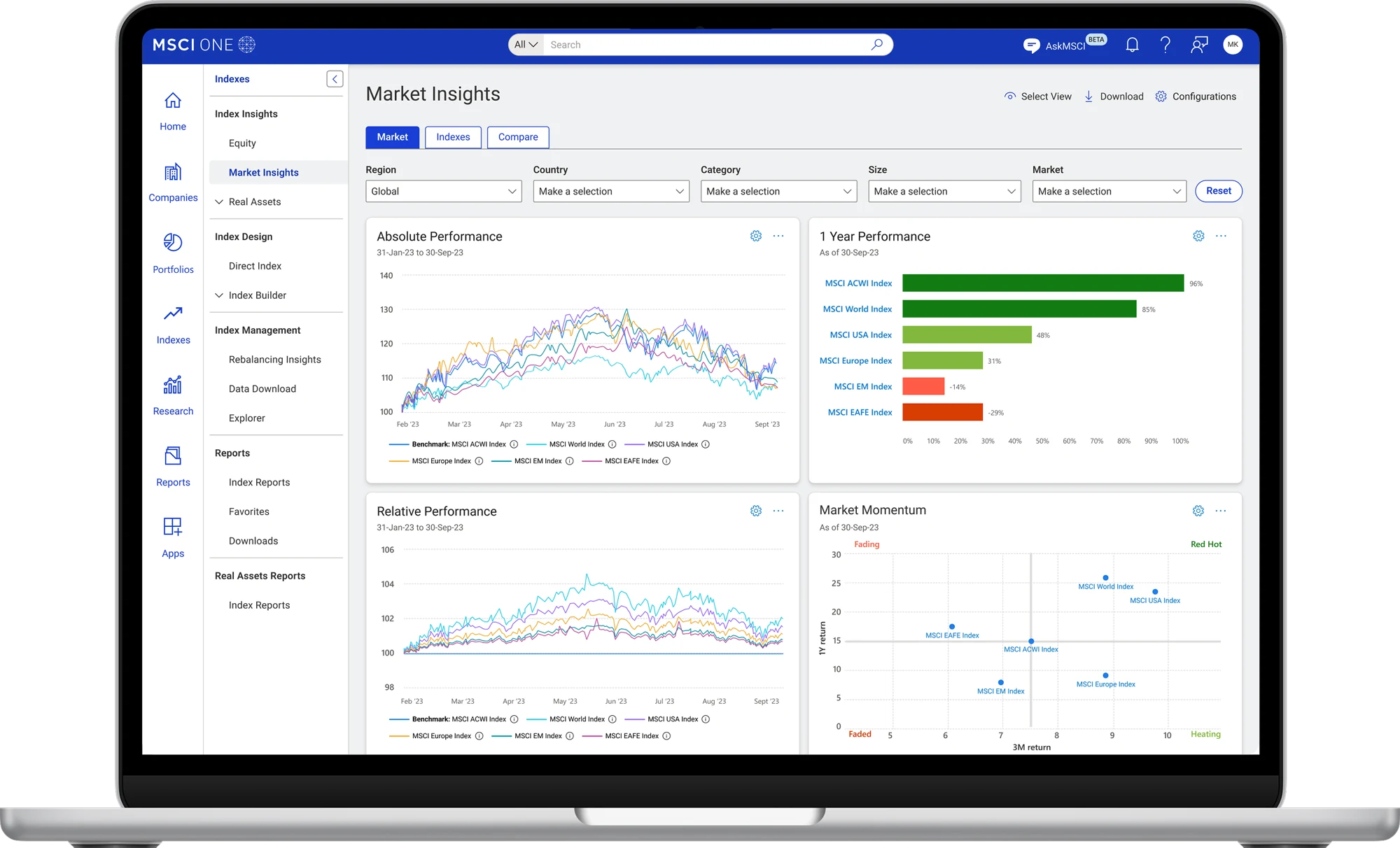Open the Country selection dropdown
The height and width of the screenshot is (848, 1400).
[611, 191]
